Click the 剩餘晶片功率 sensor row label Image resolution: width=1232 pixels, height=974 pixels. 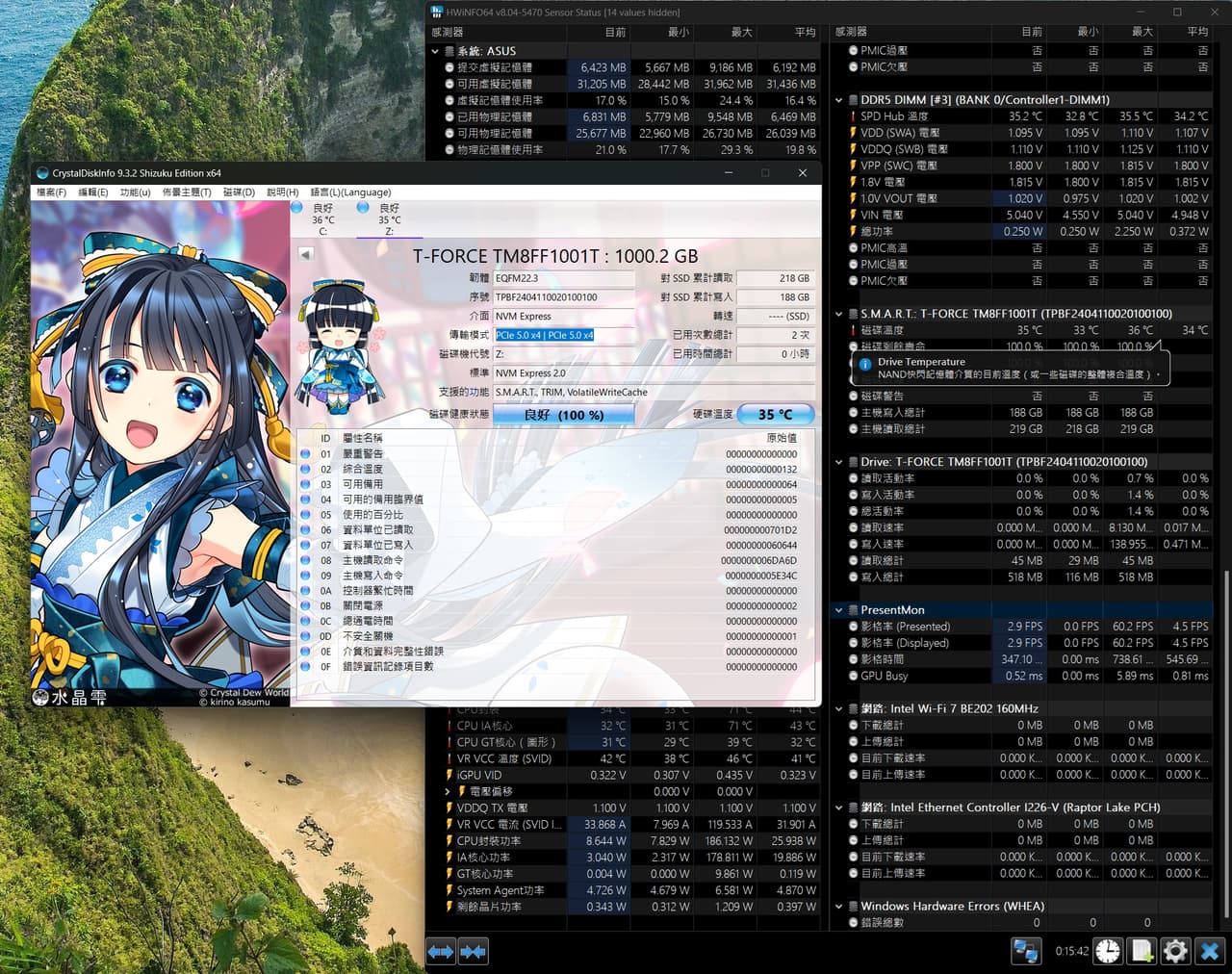click(489, 907)
